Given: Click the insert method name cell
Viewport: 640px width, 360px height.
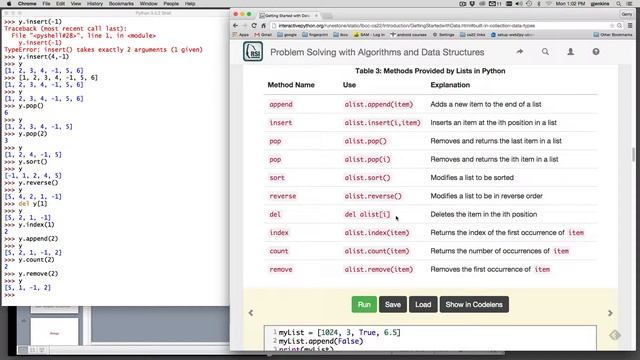Looking at the screenshot, I should (x=281, y=123).
